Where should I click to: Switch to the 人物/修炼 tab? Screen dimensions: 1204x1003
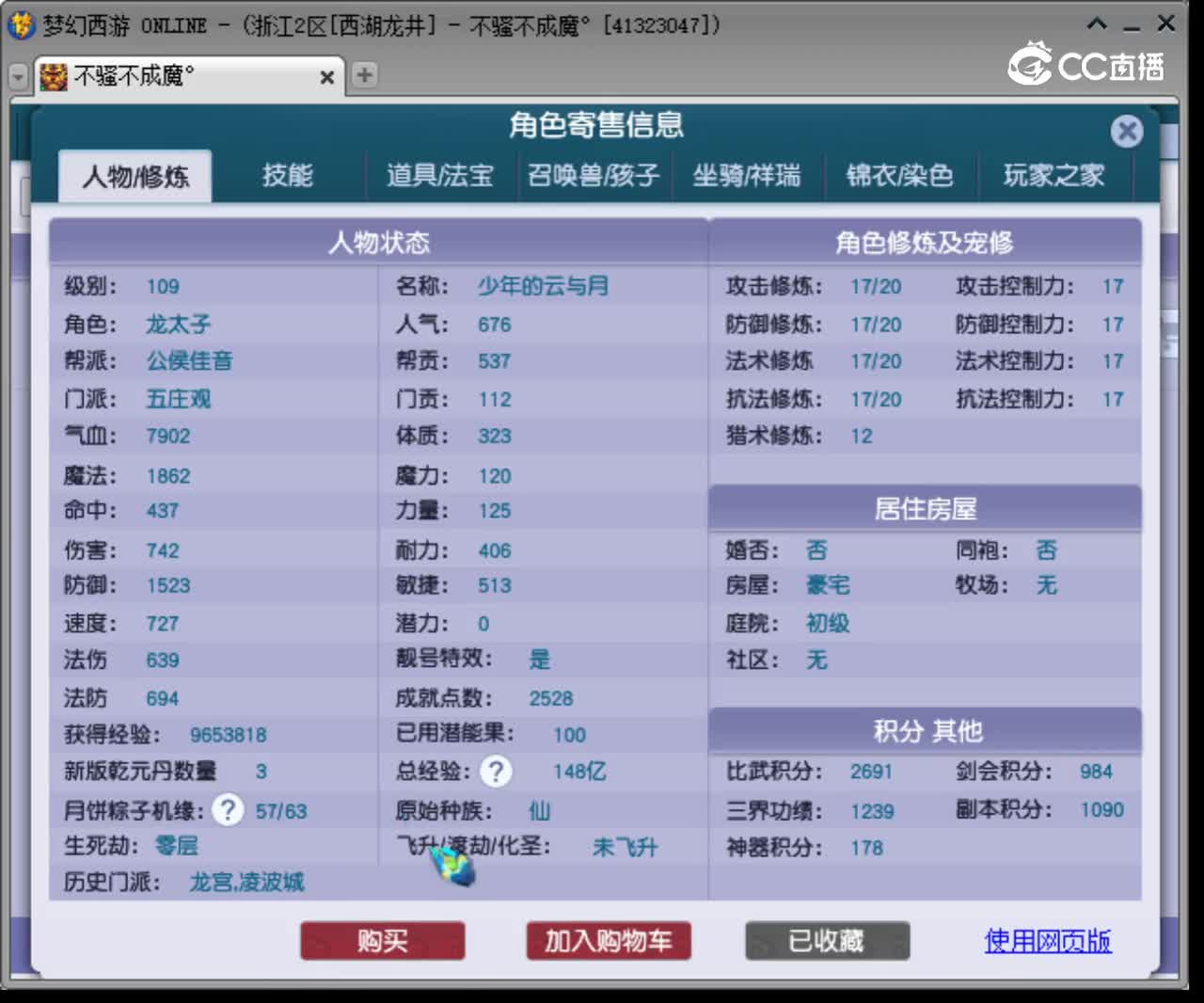135,176
